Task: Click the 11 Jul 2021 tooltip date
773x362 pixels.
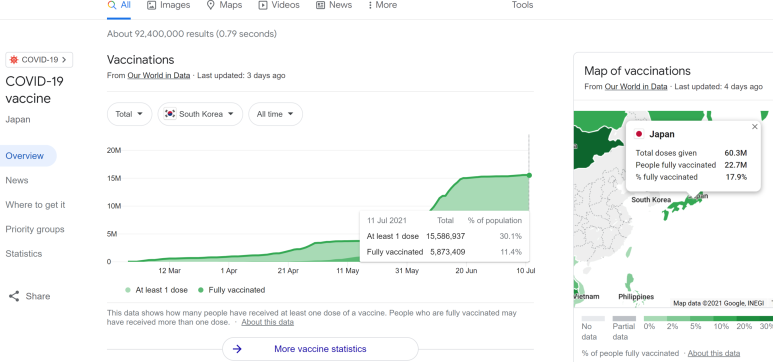Action: (x=387, y=221)
